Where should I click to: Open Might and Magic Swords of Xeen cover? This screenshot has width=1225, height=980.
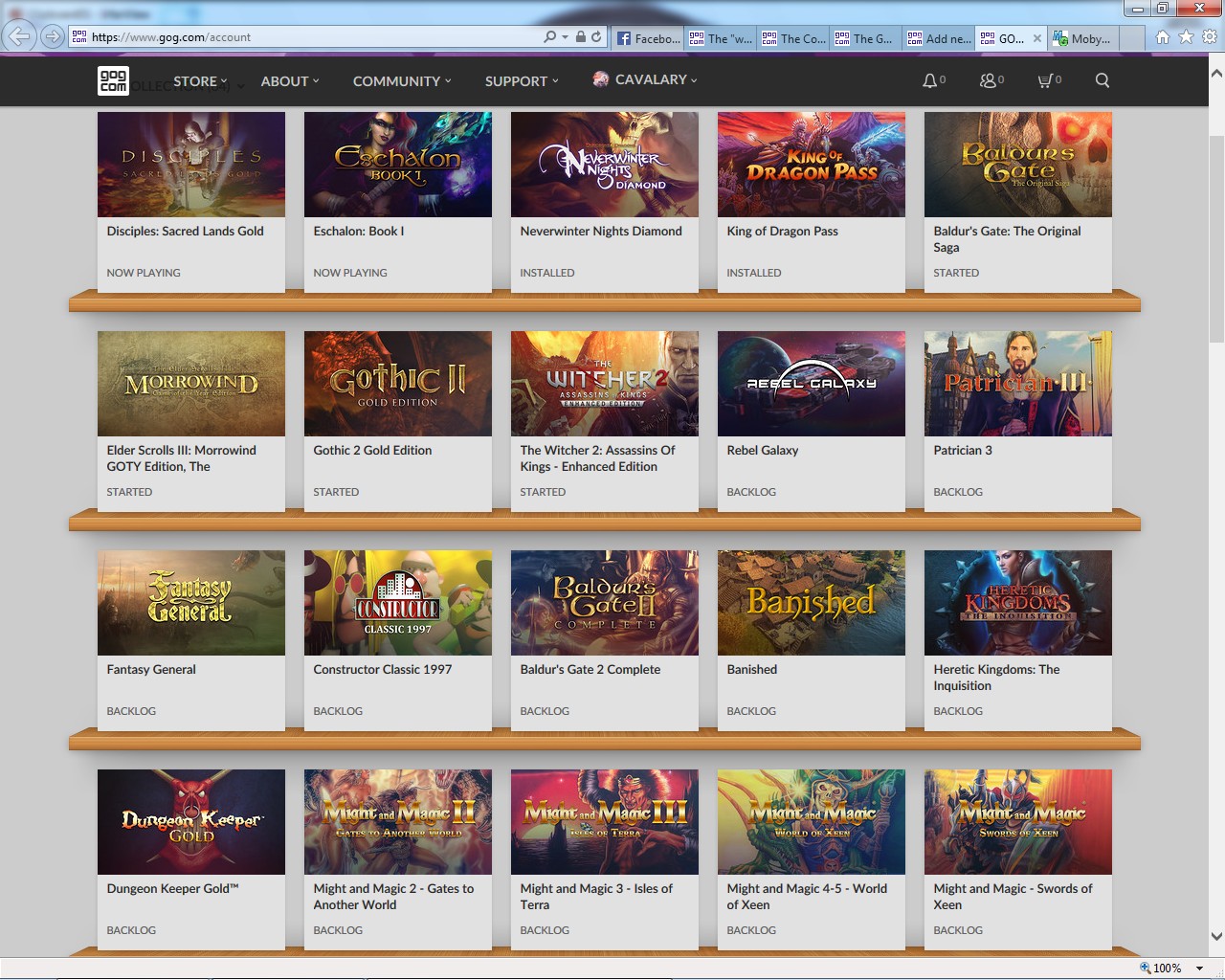point(1018,822)
